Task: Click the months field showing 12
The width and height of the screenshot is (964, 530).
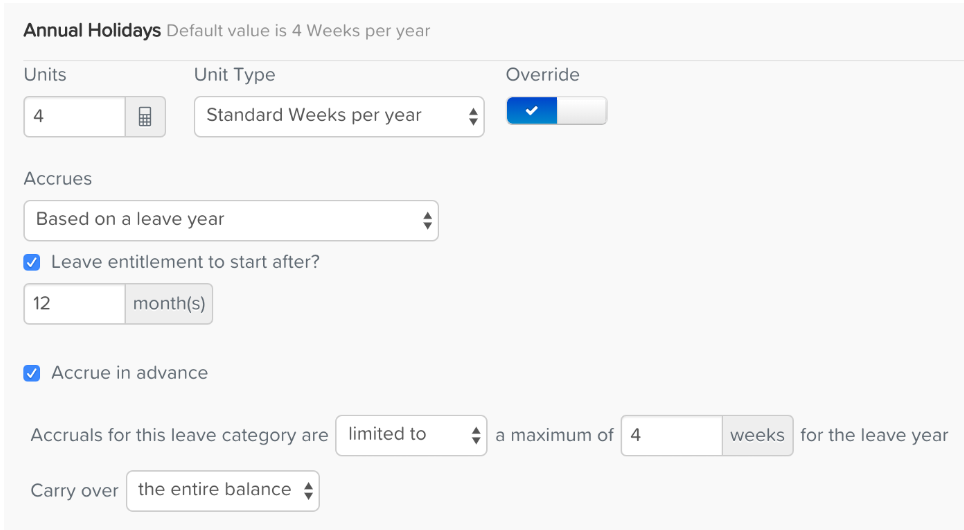Action: (x=74, y=304)
